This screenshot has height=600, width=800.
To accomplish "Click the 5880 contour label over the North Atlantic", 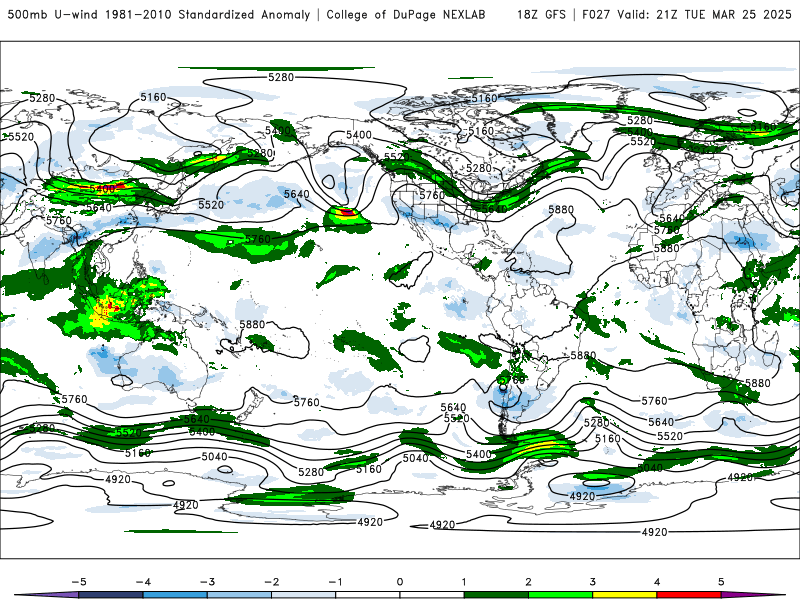I will [x=561, y=210].
